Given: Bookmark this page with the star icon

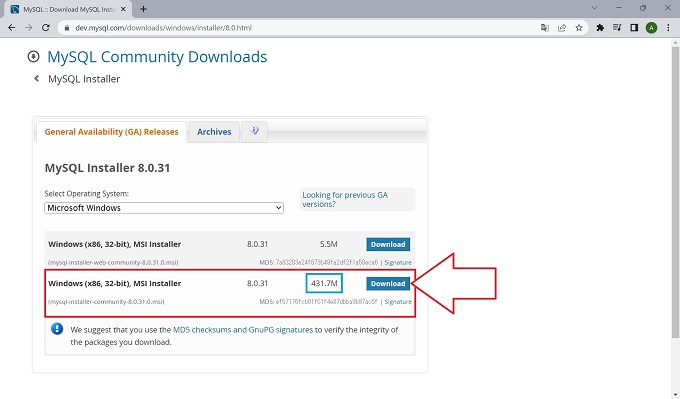Looking at the screenshot, I should [x=579, y=28].
